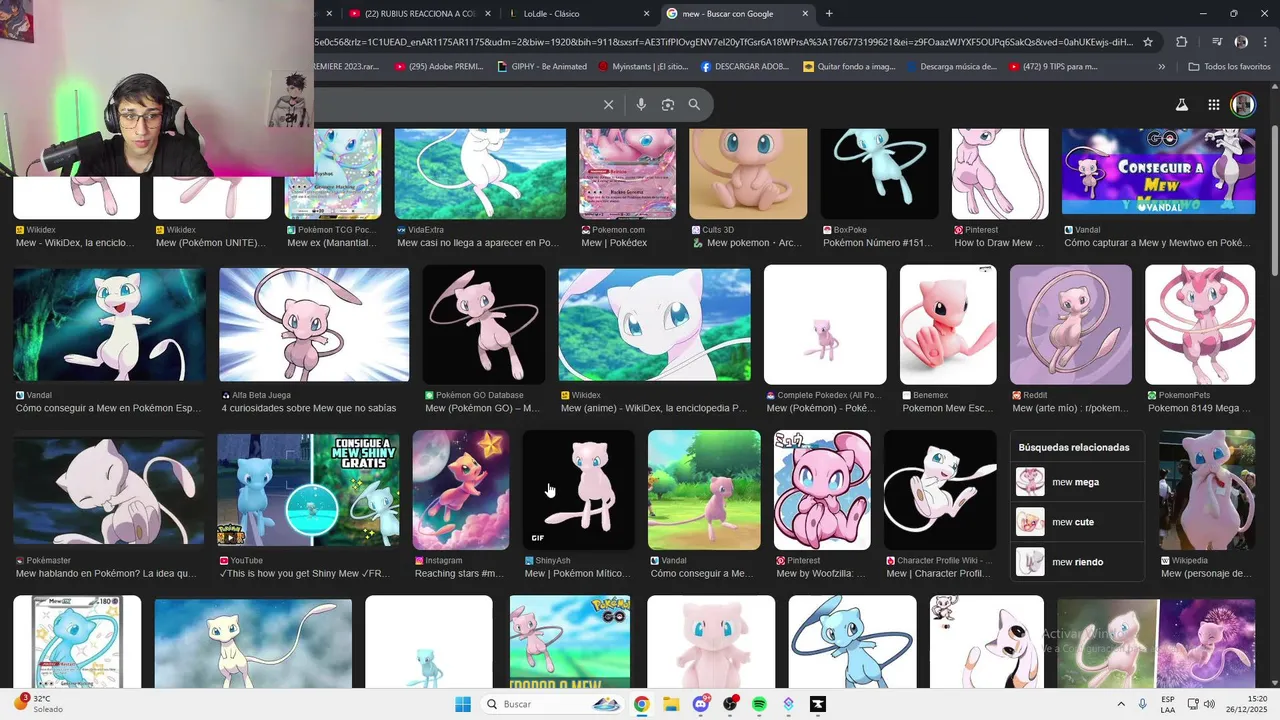1280x720 pixels.
Task: Open Pinterest Mew by Woofzilla image
Action: (x=822, y=490)
